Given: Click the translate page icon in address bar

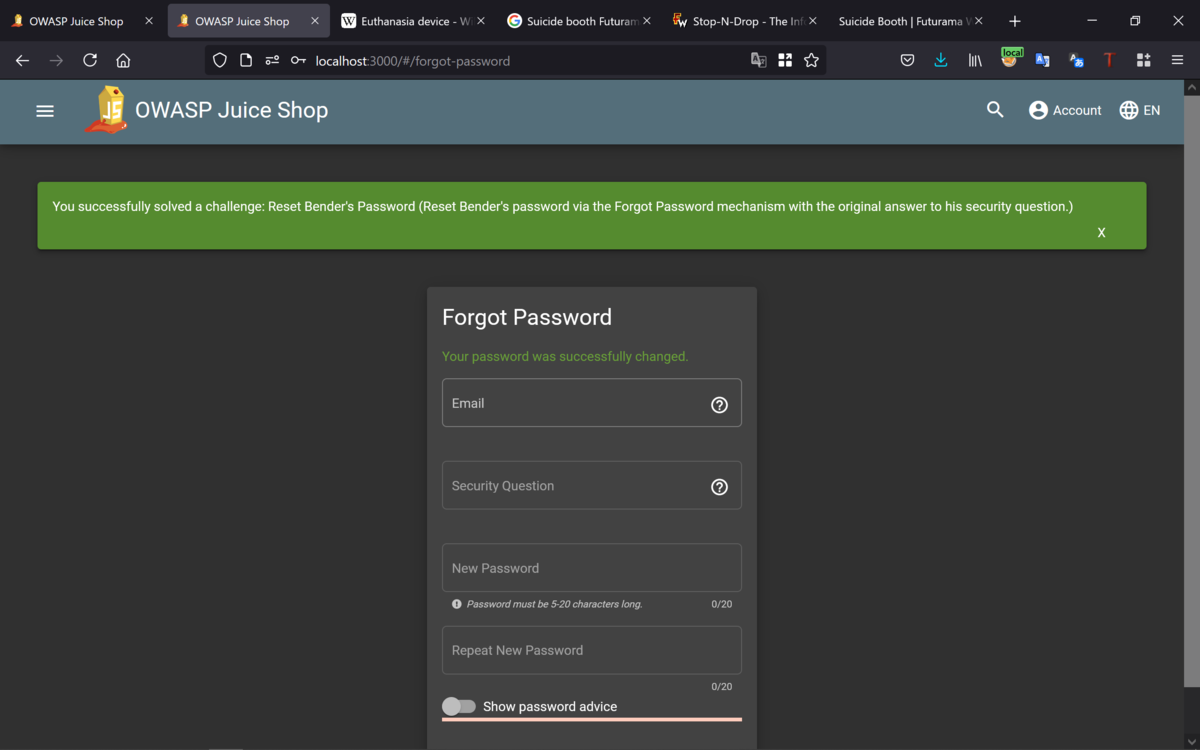Looking at the screenshot, I should (x=759, y=60).
